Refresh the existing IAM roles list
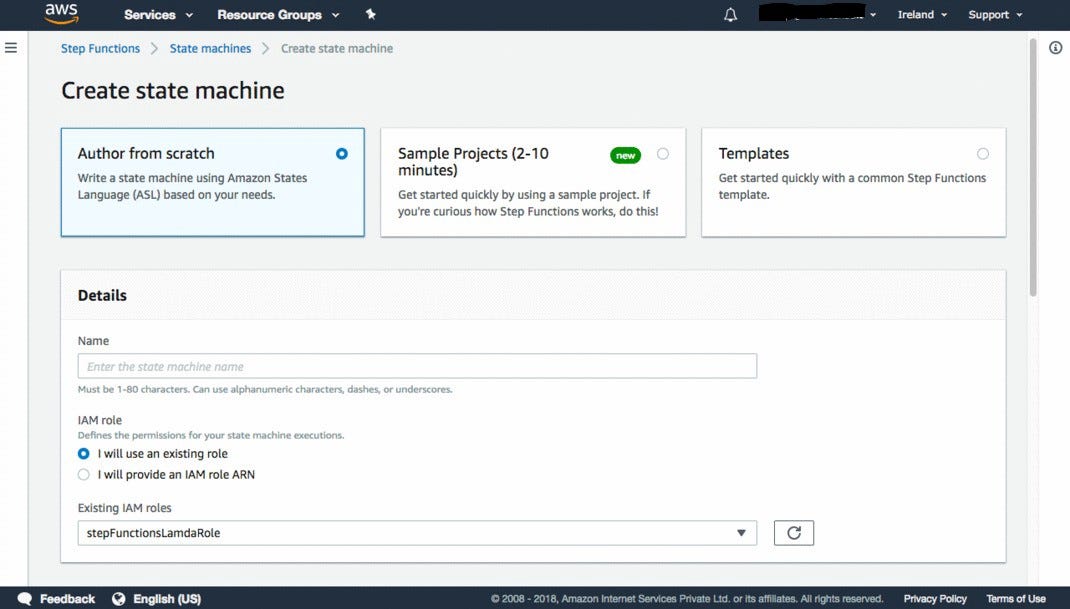This screenshot has height=609, width=1070. pos(794,533)
